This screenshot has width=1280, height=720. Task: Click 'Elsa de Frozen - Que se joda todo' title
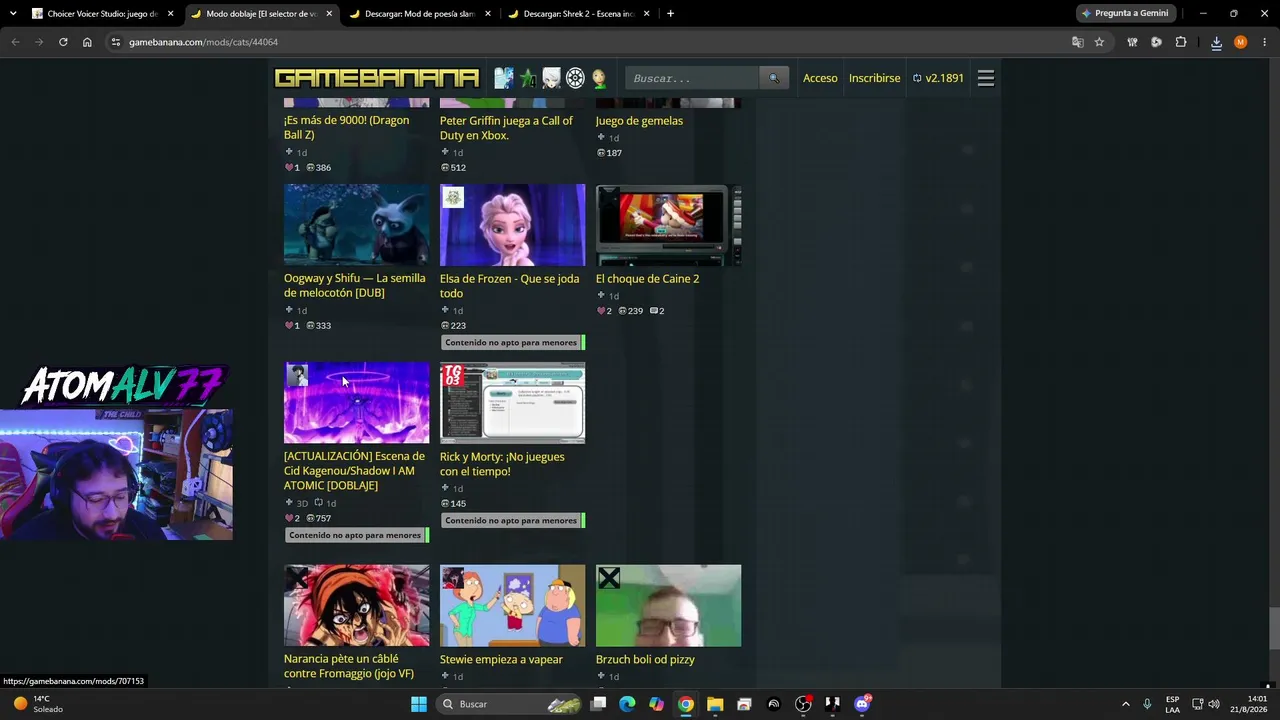tap(509, 286)
